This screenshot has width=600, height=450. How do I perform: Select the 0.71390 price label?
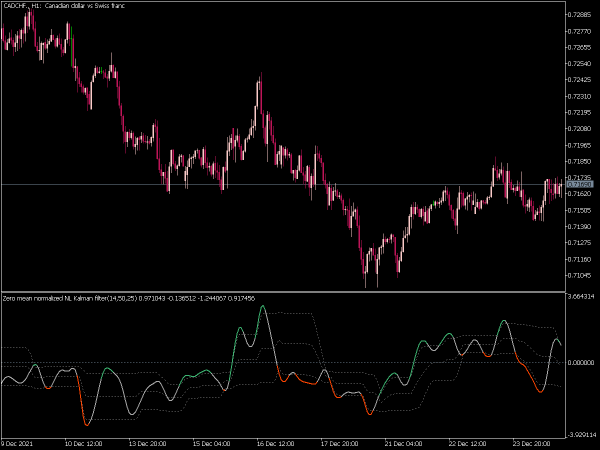coord(580,227)
